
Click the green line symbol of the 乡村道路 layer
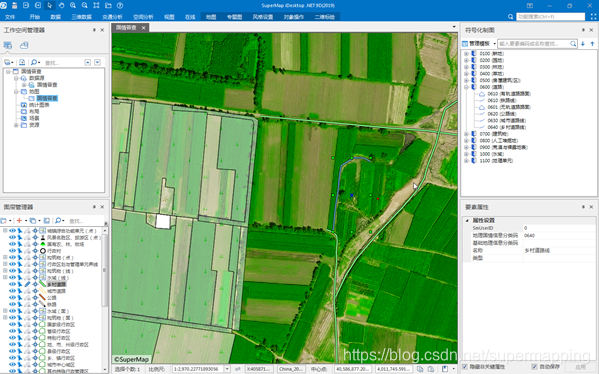pos(43,284)
